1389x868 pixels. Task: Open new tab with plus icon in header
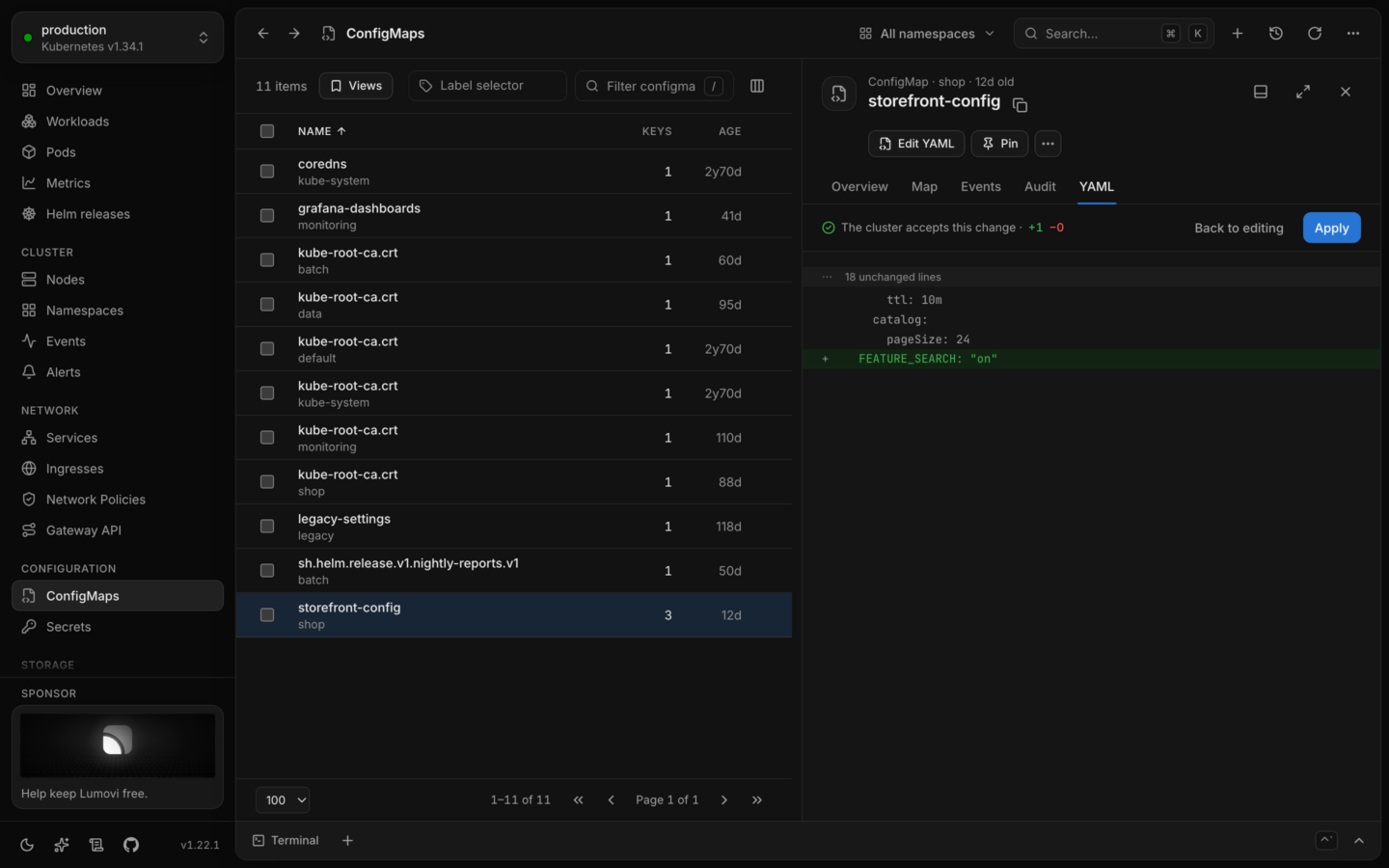click(x=1238, y=33)
